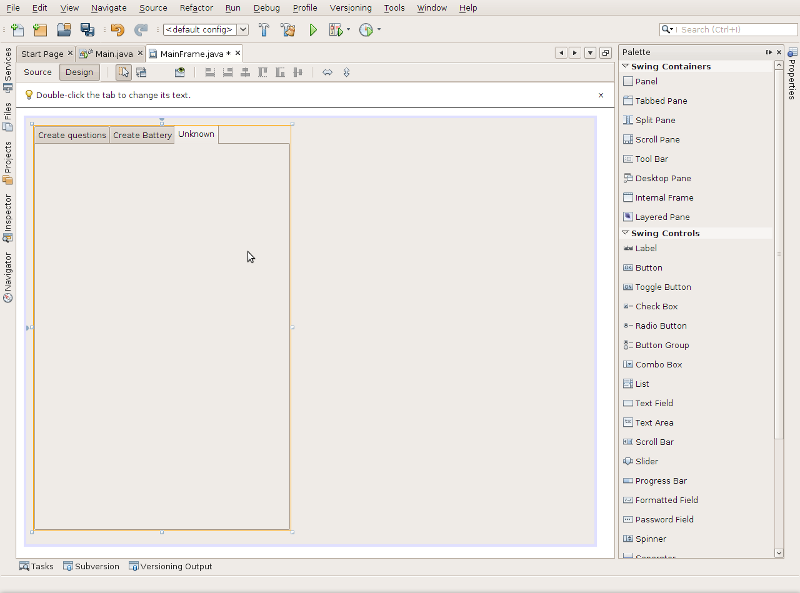Collapse the Swing Containers section
This screenshot has width=800, height=593.
(625, 66)
